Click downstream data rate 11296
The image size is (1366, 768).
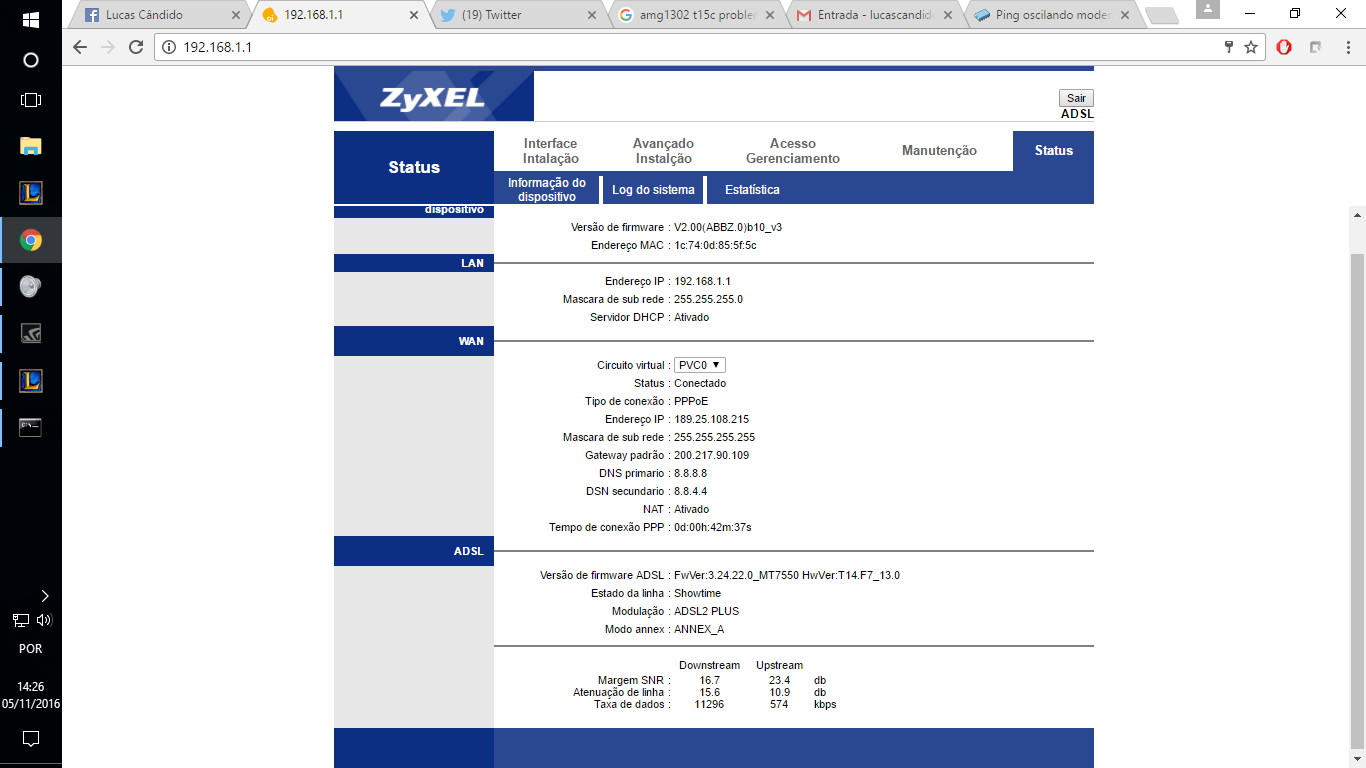point(709,704)
